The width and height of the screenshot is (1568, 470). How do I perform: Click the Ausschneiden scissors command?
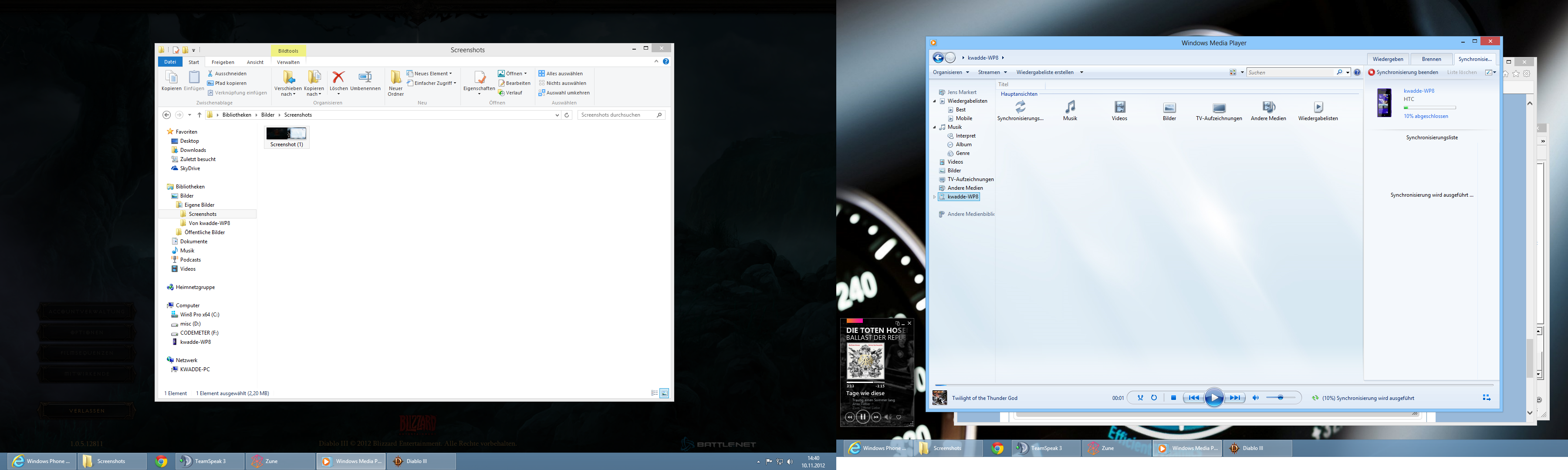[x=227, y=74]
